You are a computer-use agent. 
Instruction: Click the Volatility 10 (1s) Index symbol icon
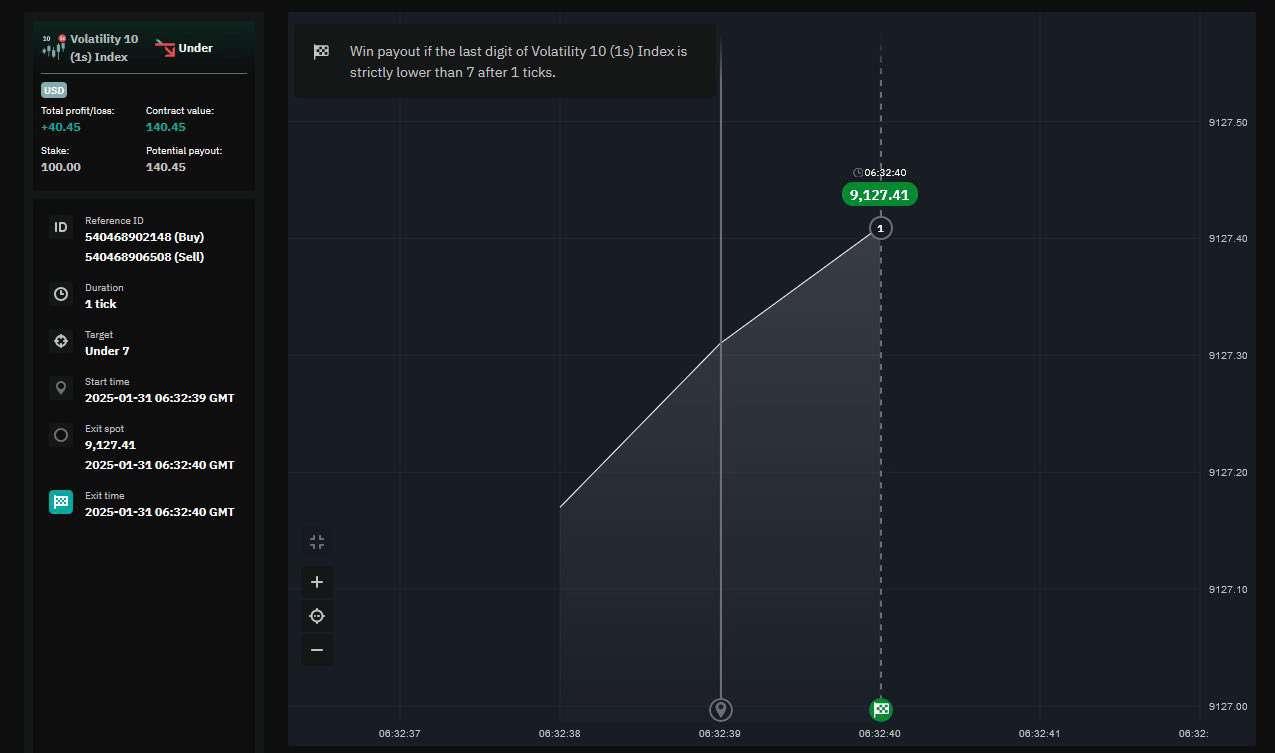tap(54, 46)
